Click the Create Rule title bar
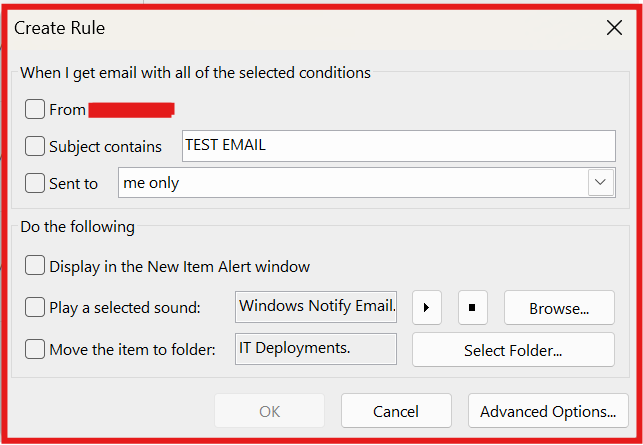Viewport: 643px width, 445px height. point(303,28)
